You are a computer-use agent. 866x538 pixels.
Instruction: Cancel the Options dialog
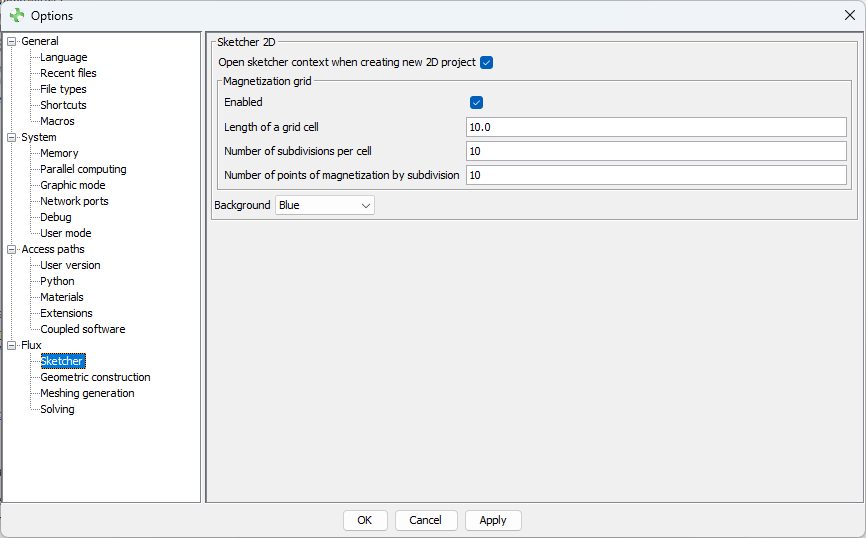426,520
